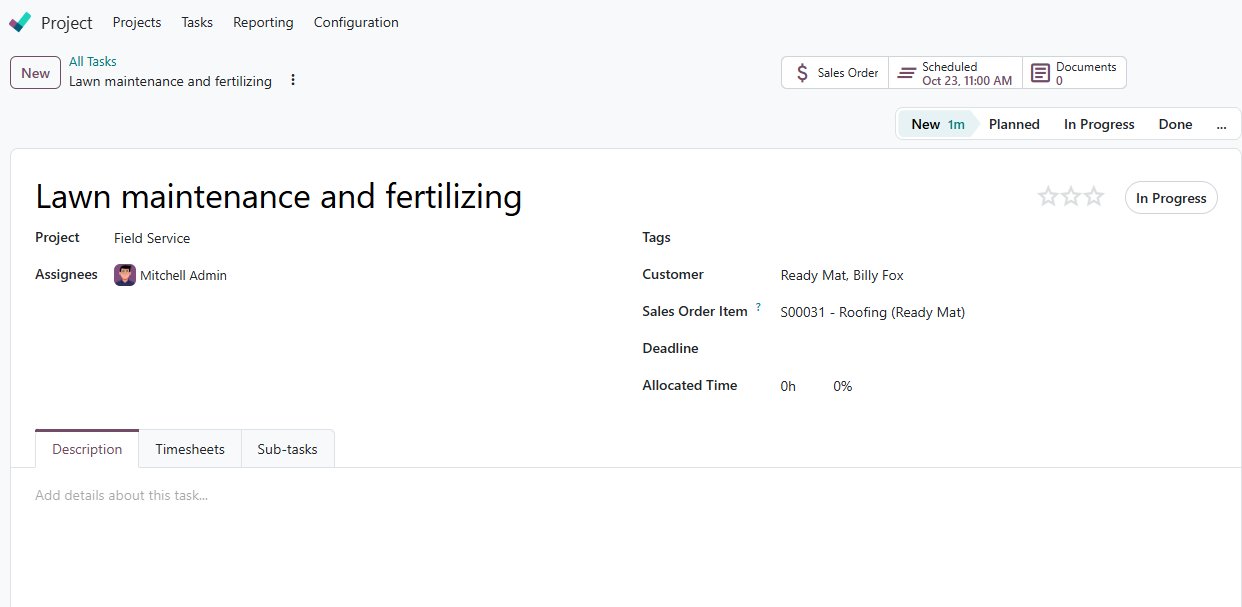The width and height of the screenshot is (1242, 607).
Task: Expand more stages with the ellipsis
Action: (1221, 125)
